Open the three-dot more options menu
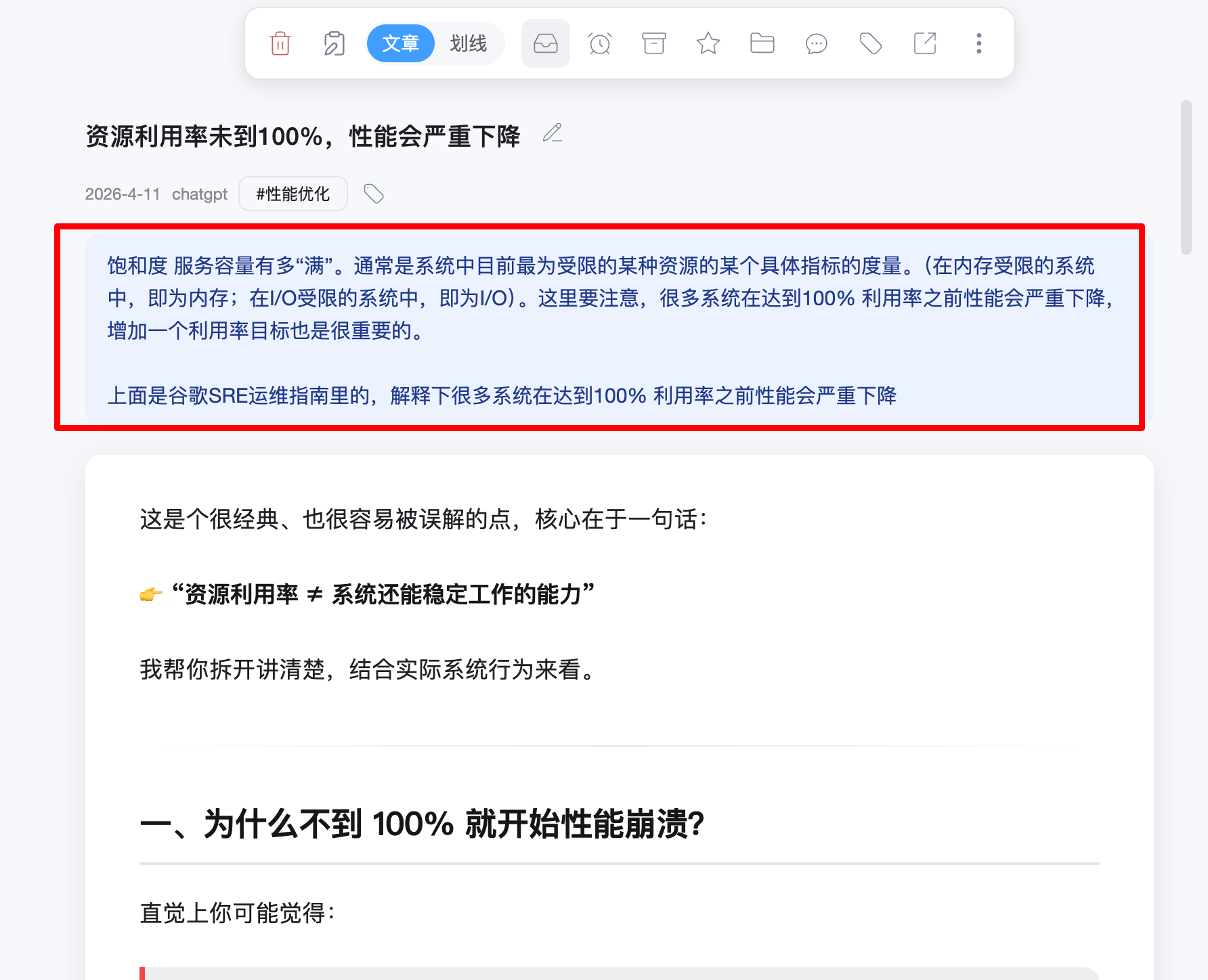This screenshot has height=980, width=1208. 978,44
